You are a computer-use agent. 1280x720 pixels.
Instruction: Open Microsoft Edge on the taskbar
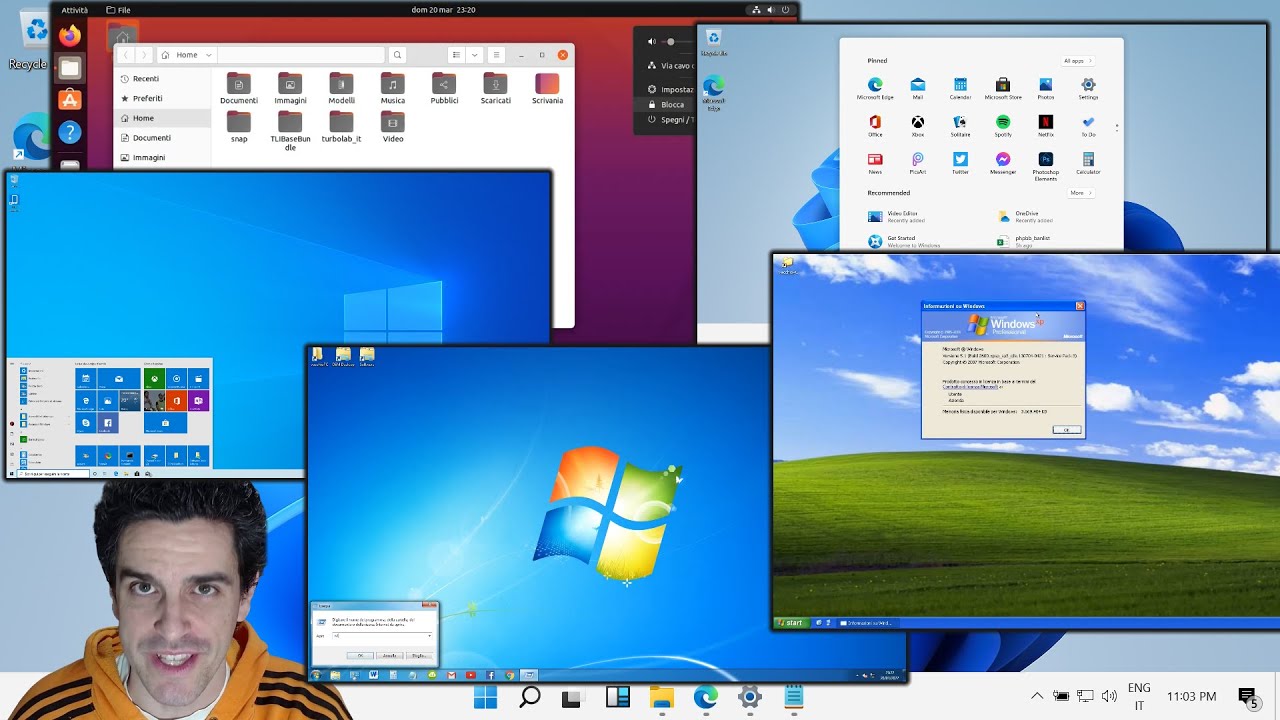point(706,697)
